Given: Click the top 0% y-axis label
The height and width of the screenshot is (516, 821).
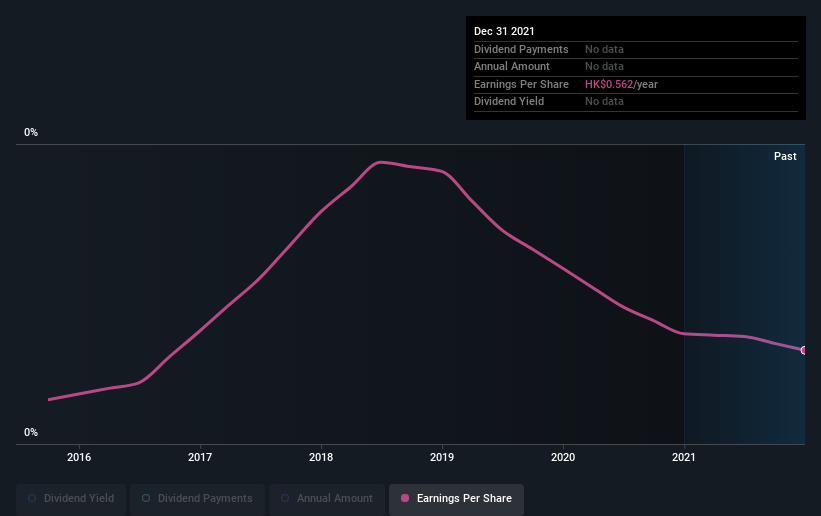Looking at the screenshot, I should pyautogui.click(x=31, y=133).
